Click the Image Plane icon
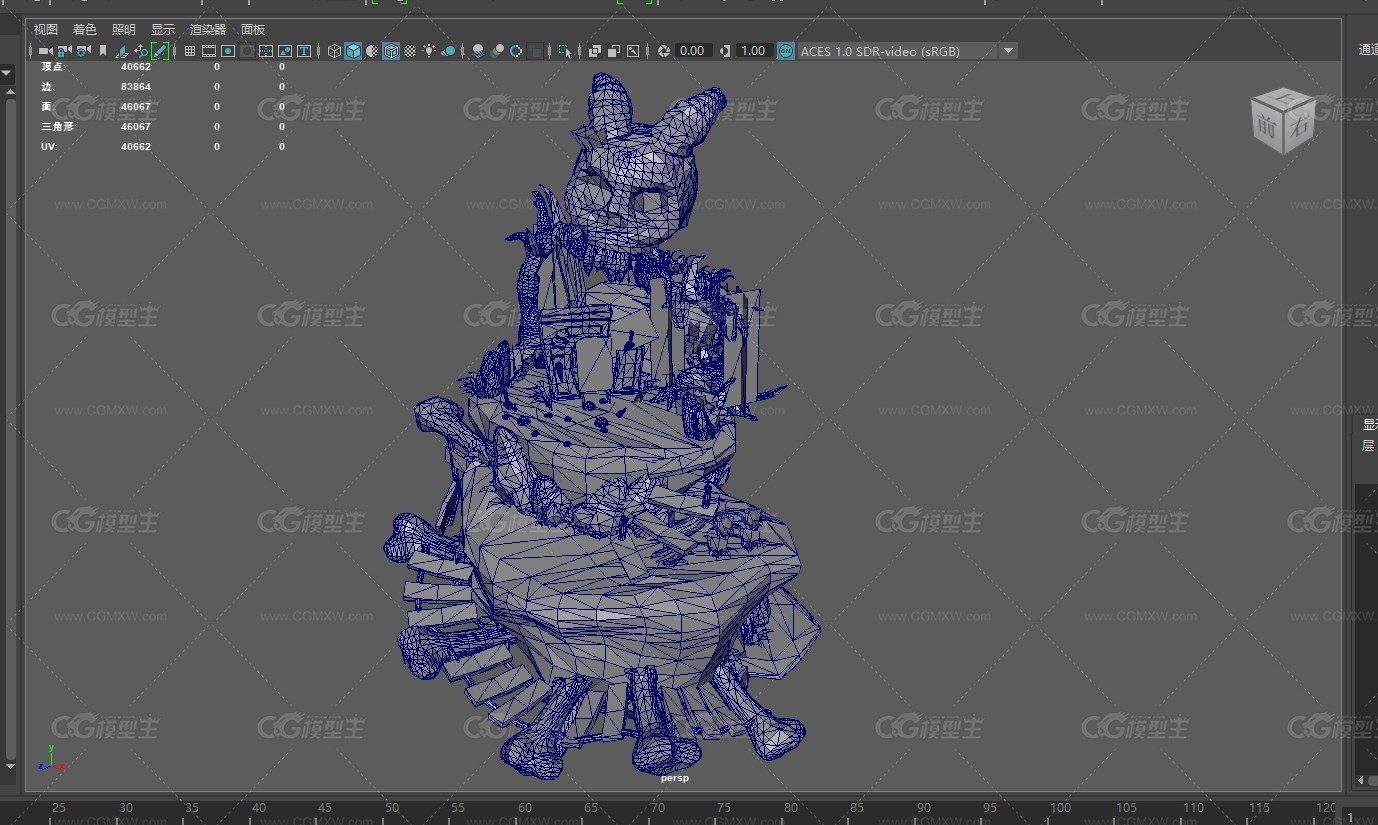This screenshot has width=1378, height=825. tap(122, 51)
